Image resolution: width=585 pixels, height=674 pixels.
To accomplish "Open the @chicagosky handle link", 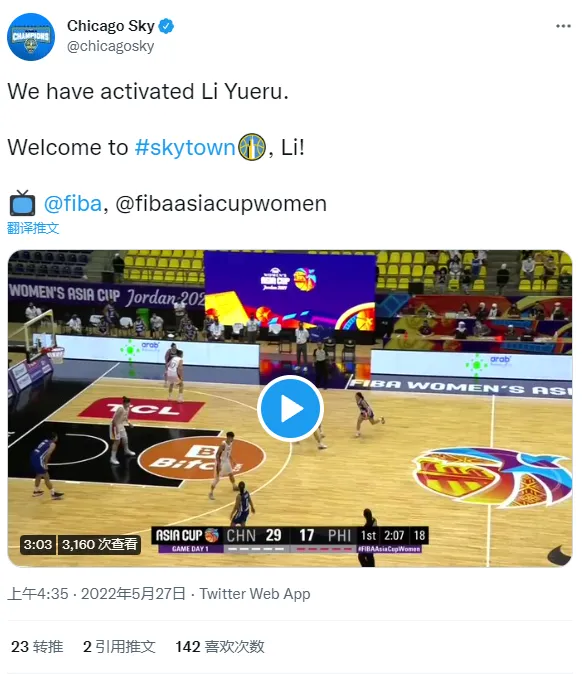I will click(110, 46).
